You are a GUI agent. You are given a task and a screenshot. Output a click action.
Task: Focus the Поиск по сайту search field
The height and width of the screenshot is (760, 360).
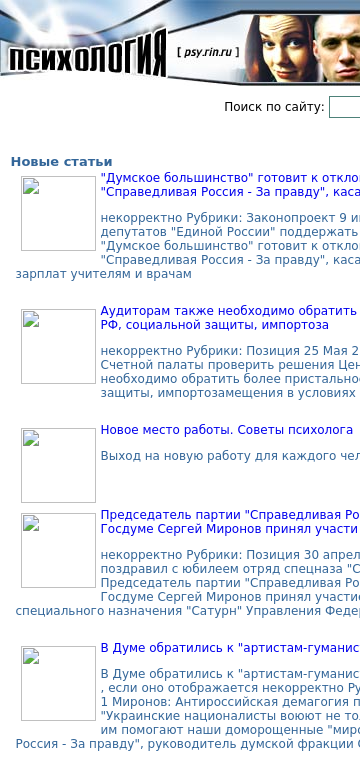(344, 107)
